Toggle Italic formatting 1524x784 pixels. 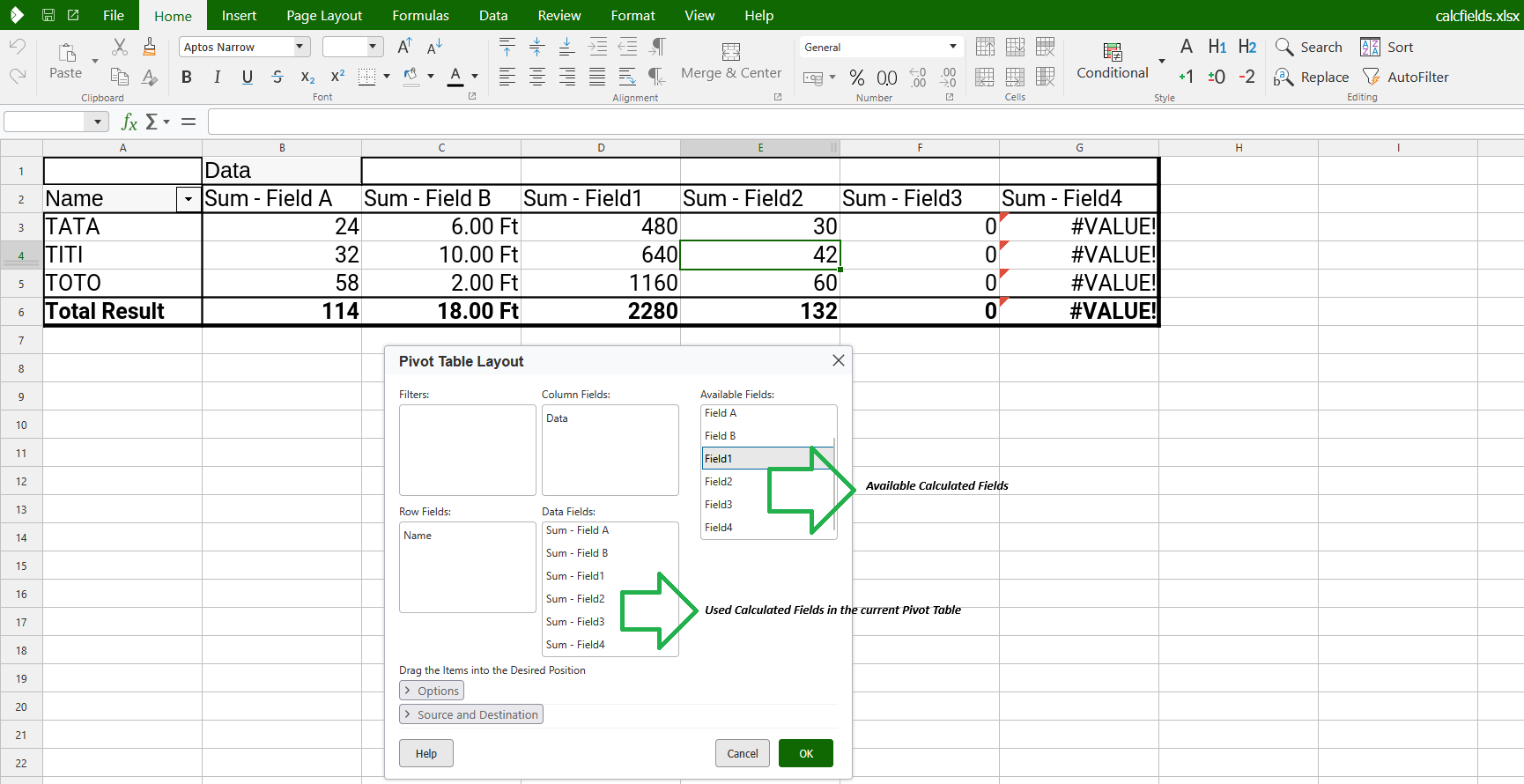point(217,77)
